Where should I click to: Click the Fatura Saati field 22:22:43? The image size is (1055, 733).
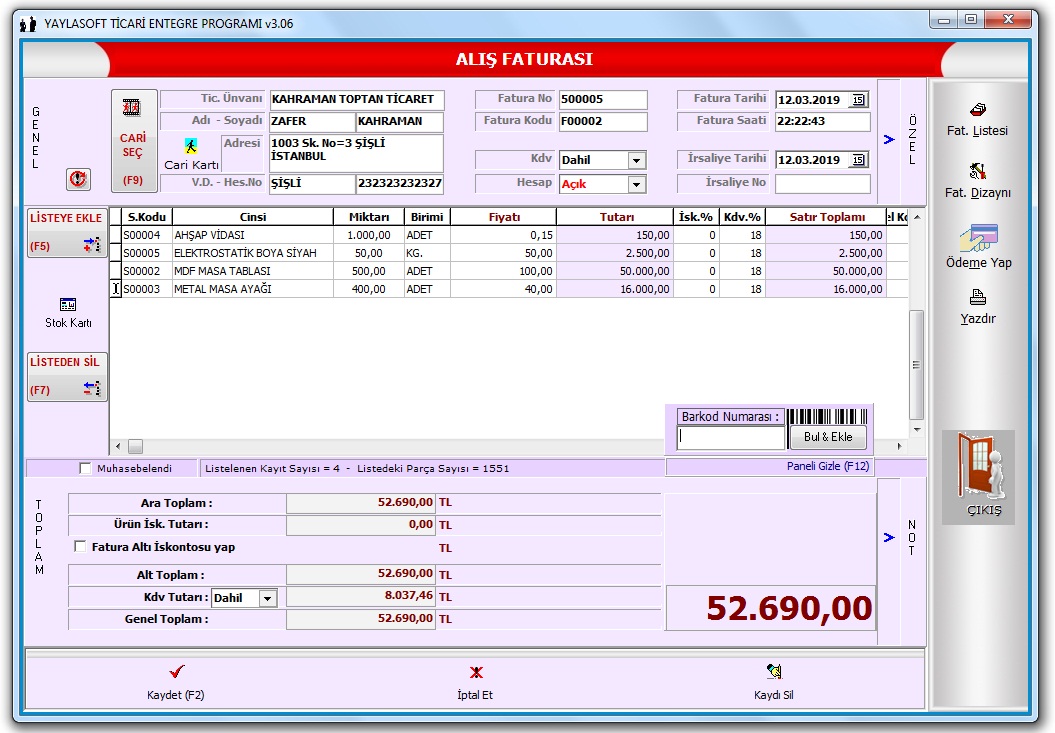[822, 121]
